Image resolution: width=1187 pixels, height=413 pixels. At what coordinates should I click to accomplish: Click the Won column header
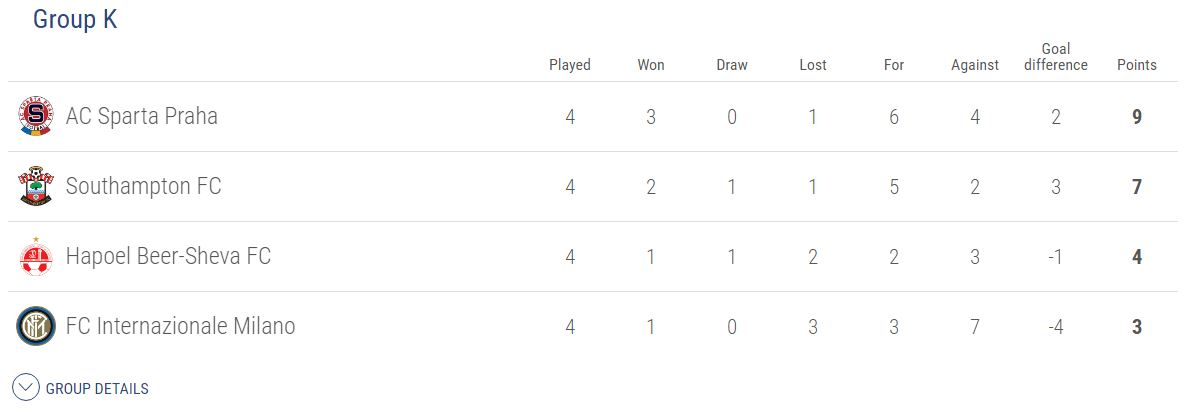click(651, 65)
